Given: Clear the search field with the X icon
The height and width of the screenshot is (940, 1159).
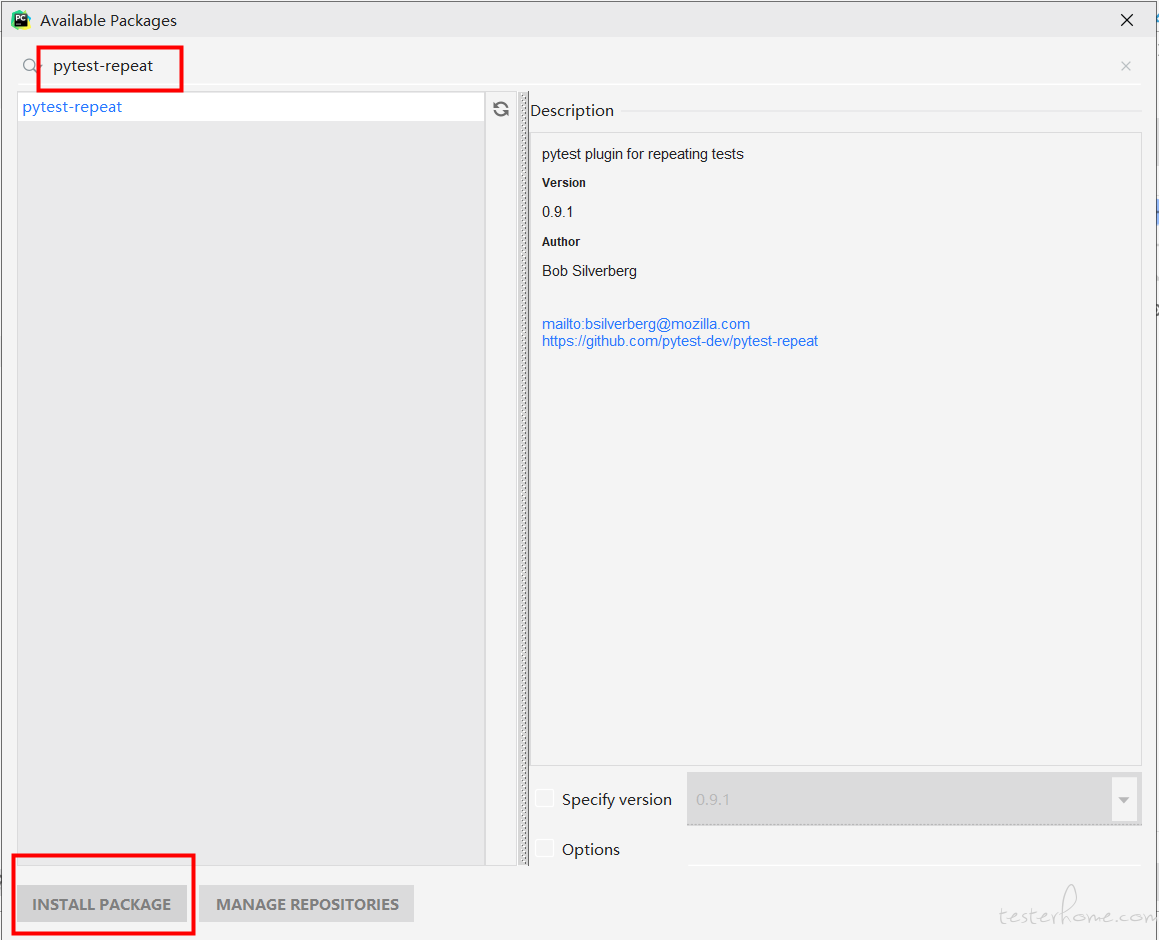Looking at the screenshot, I should pyautogui.click(x=1125, y=66).
